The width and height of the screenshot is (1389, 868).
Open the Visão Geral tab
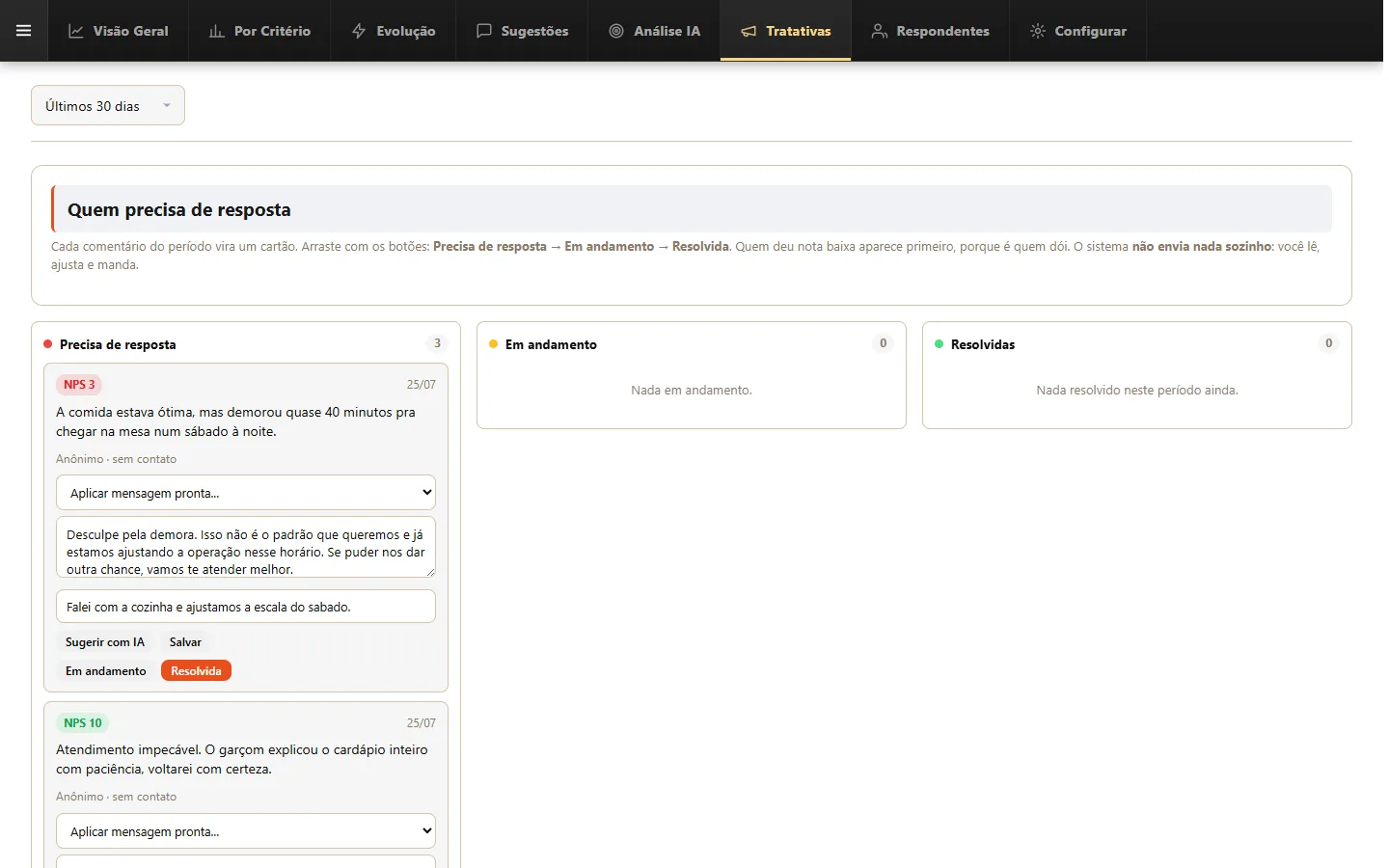coord(118,31)
